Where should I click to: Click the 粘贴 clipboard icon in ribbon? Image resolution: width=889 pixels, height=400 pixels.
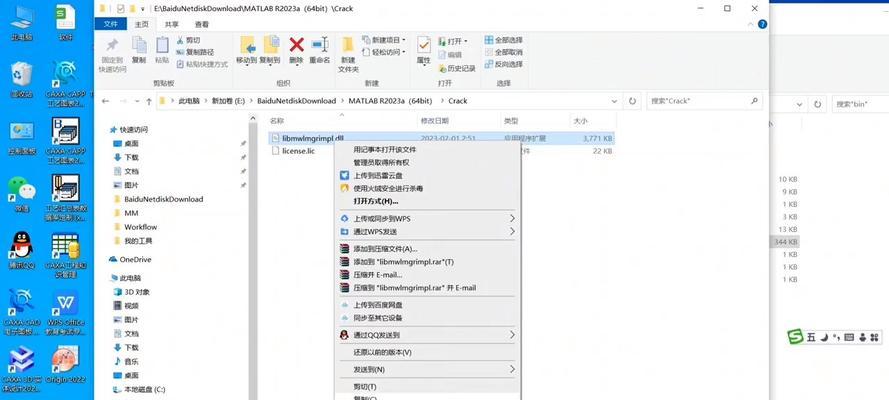(x=162, y=45)
